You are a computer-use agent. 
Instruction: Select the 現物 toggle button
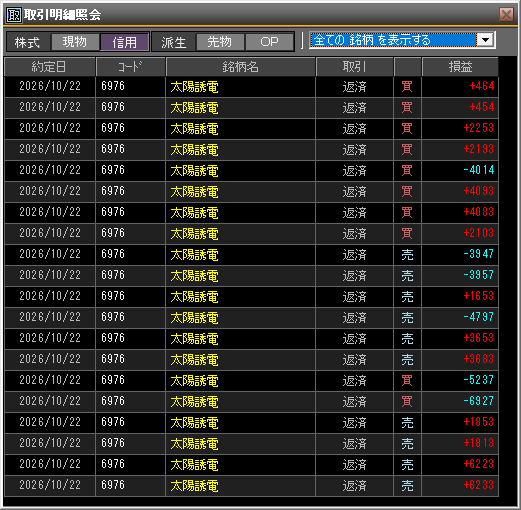[x=75, y=42]
